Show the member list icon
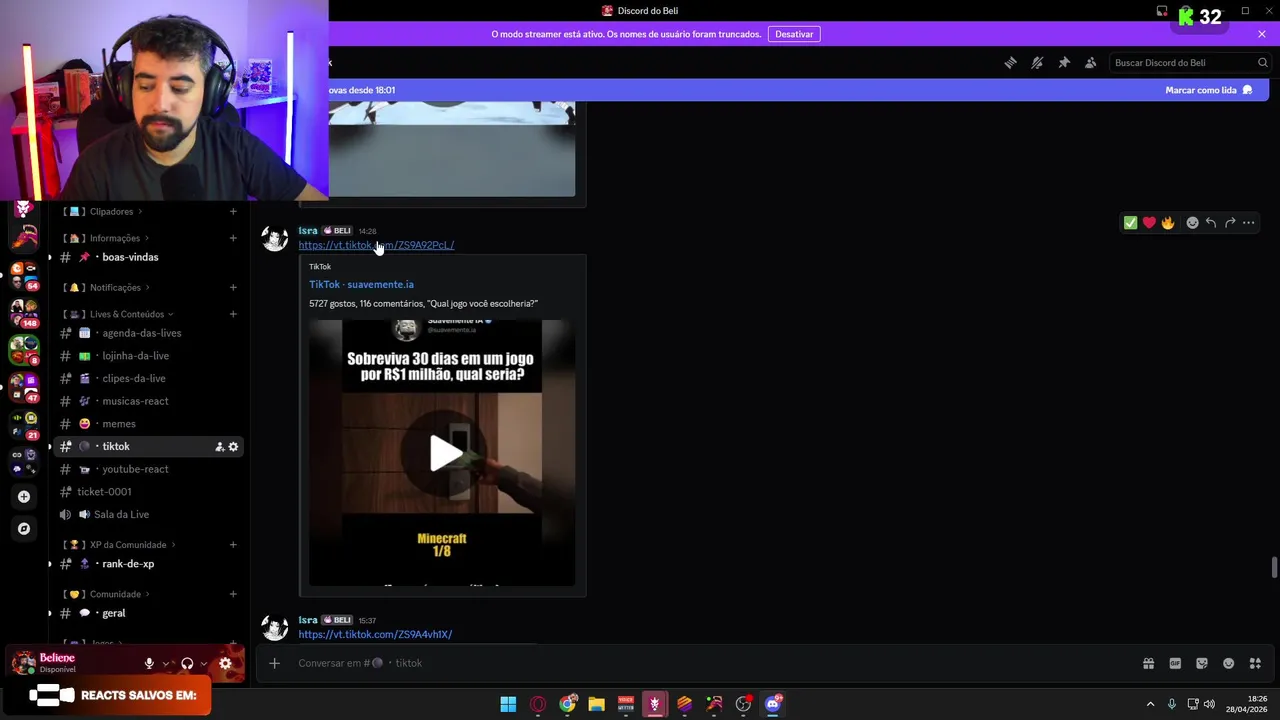The width and height of the screenshot is (1280, 720). pyautogui.click(x=1090, y=63)
